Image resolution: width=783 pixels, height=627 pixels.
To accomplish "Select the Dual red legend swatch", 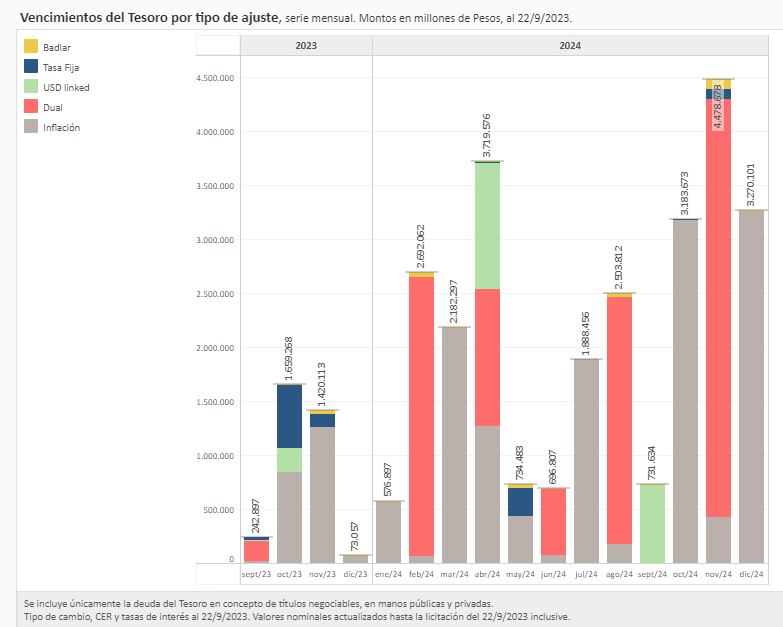I will [x=30, y=107].
